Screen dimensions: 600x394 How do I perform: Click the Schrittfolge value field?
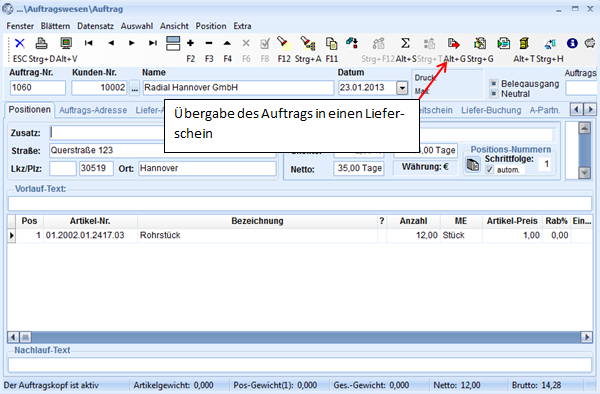tap(546, 164)
